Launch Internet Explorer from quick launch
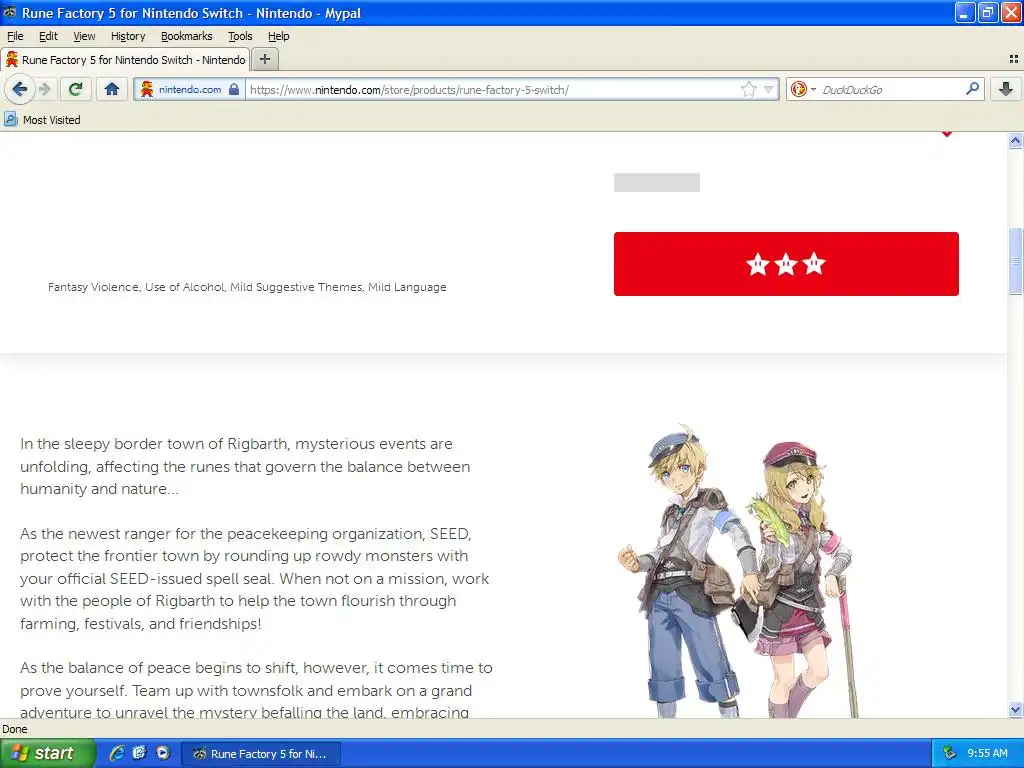 117,753
